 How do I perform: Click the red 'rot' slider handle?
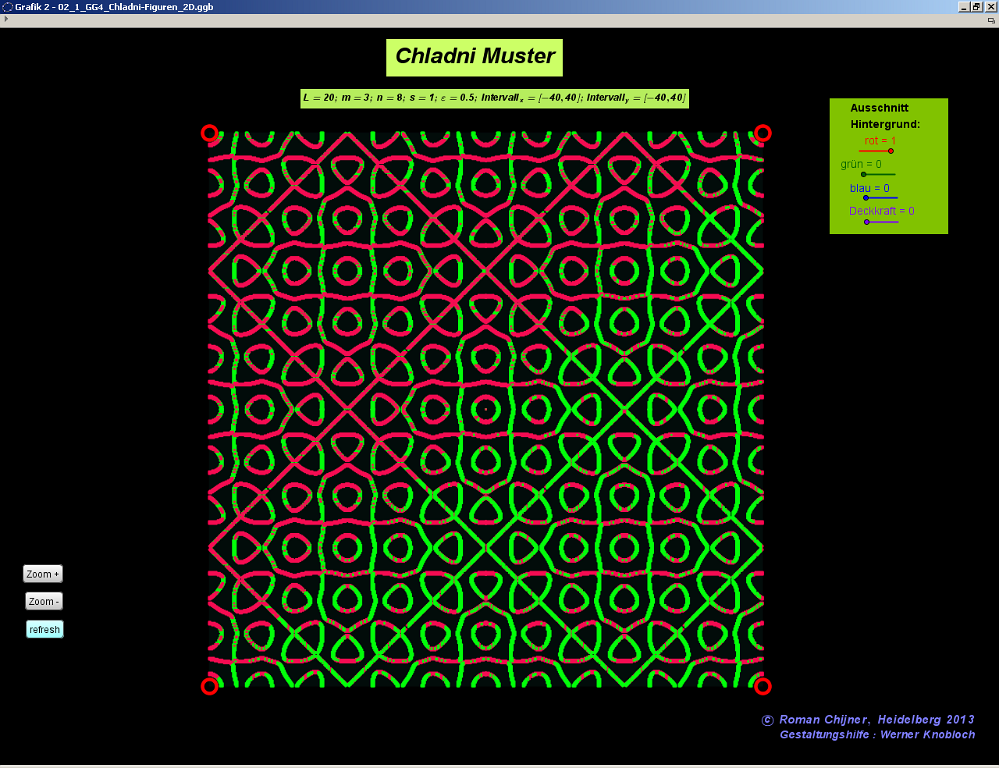891,151
